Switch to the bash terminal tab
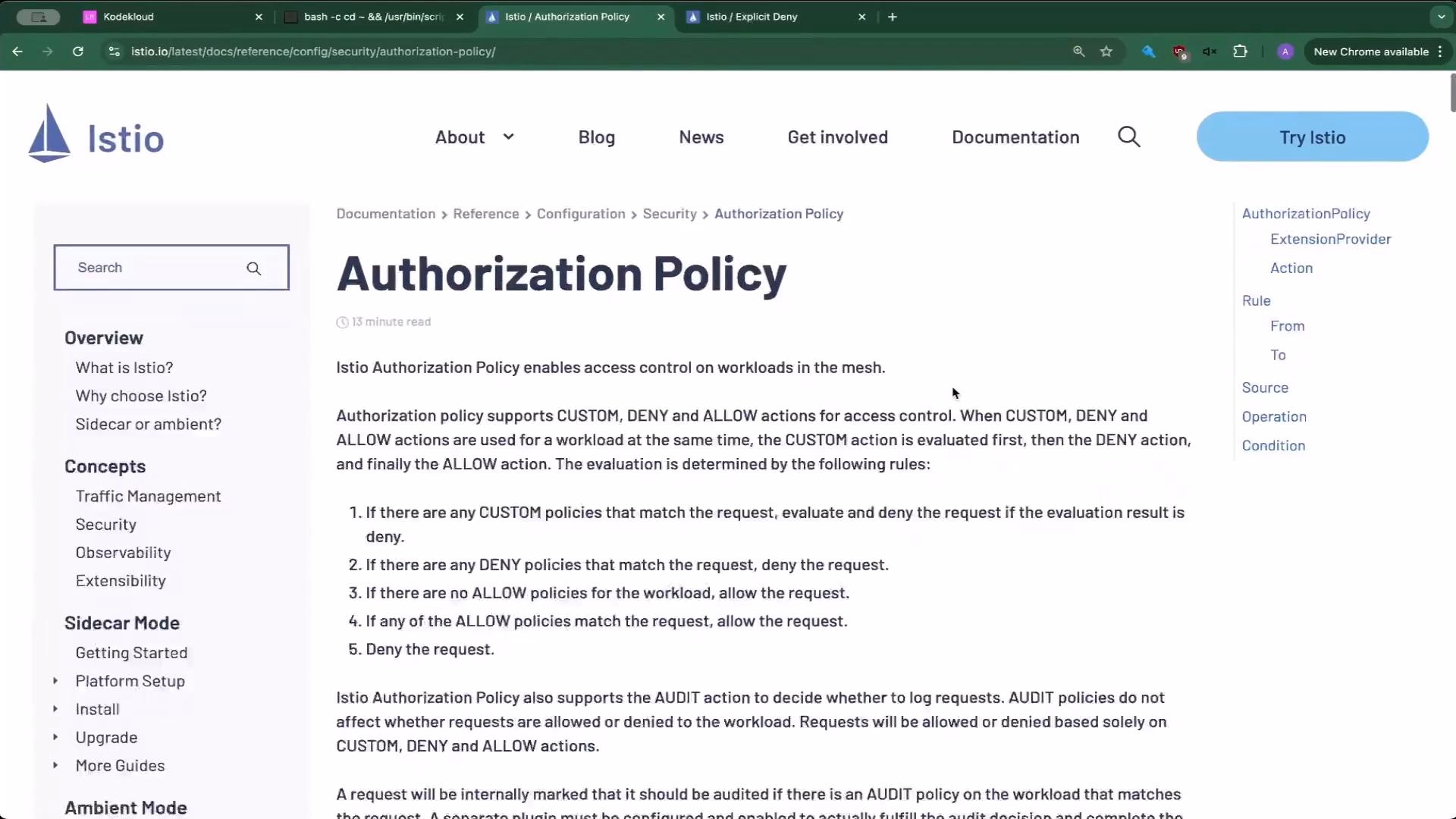This screenshot has height=819, width=1456. click(374, 17)
